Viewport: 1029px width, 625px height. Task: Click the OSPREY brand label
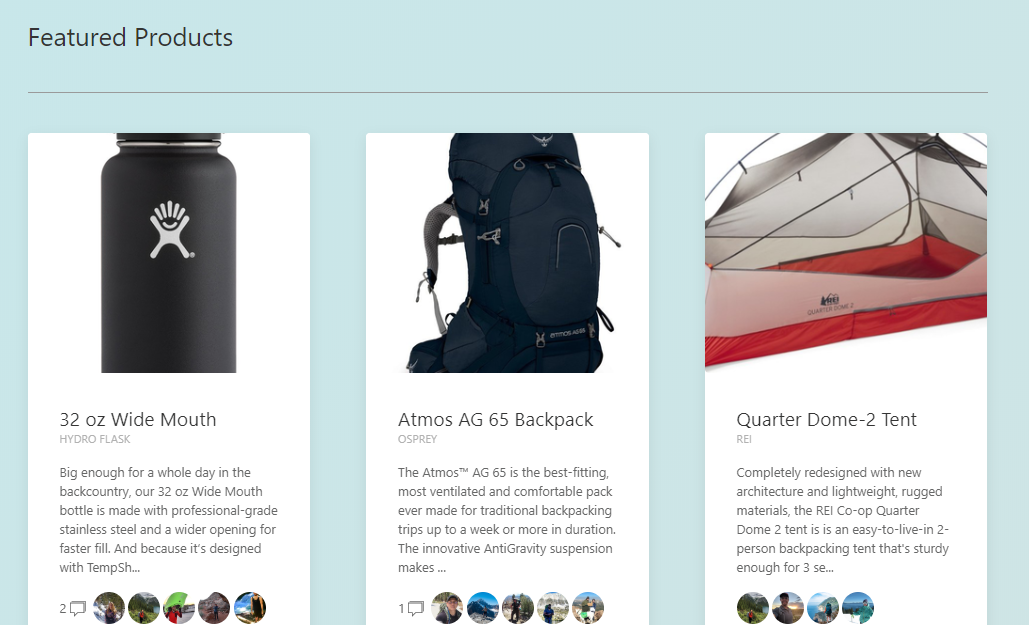tap(417, 439)
